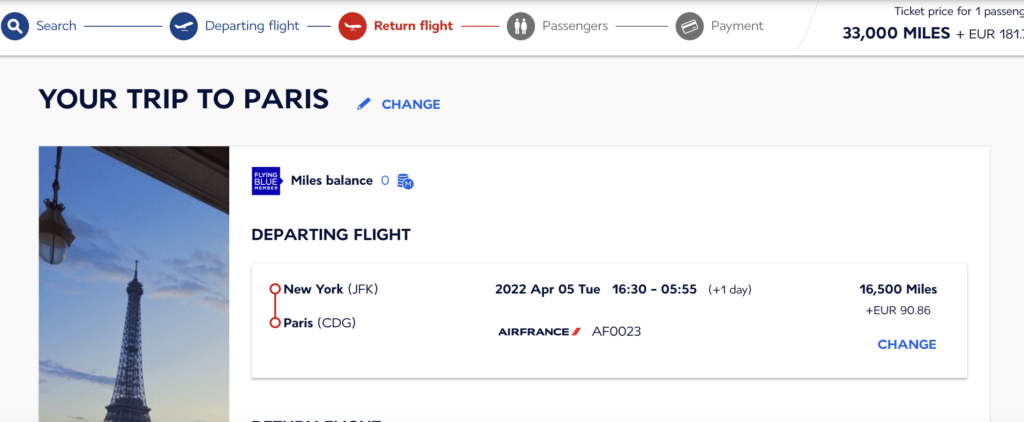This screenshot has width=1024, height=422.
Task: Click the pencil edit icon beside CHANGE
Action: point(364,104)
